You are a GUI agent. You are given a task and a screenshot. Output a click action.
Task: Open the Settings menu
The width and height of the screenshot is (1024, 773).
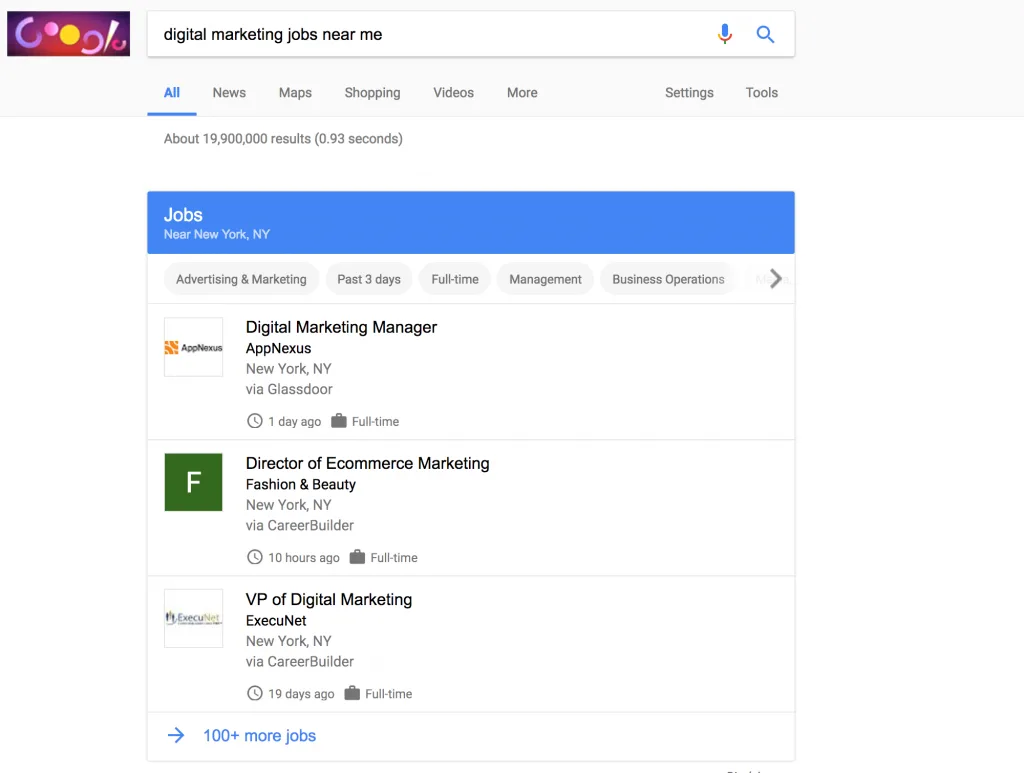689,93
